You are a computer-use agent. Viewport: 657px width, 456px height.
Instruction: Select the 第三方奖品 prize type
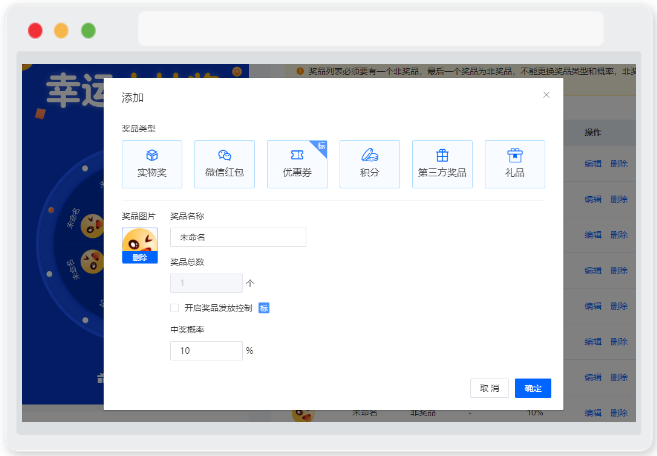[x=442, y=164]
